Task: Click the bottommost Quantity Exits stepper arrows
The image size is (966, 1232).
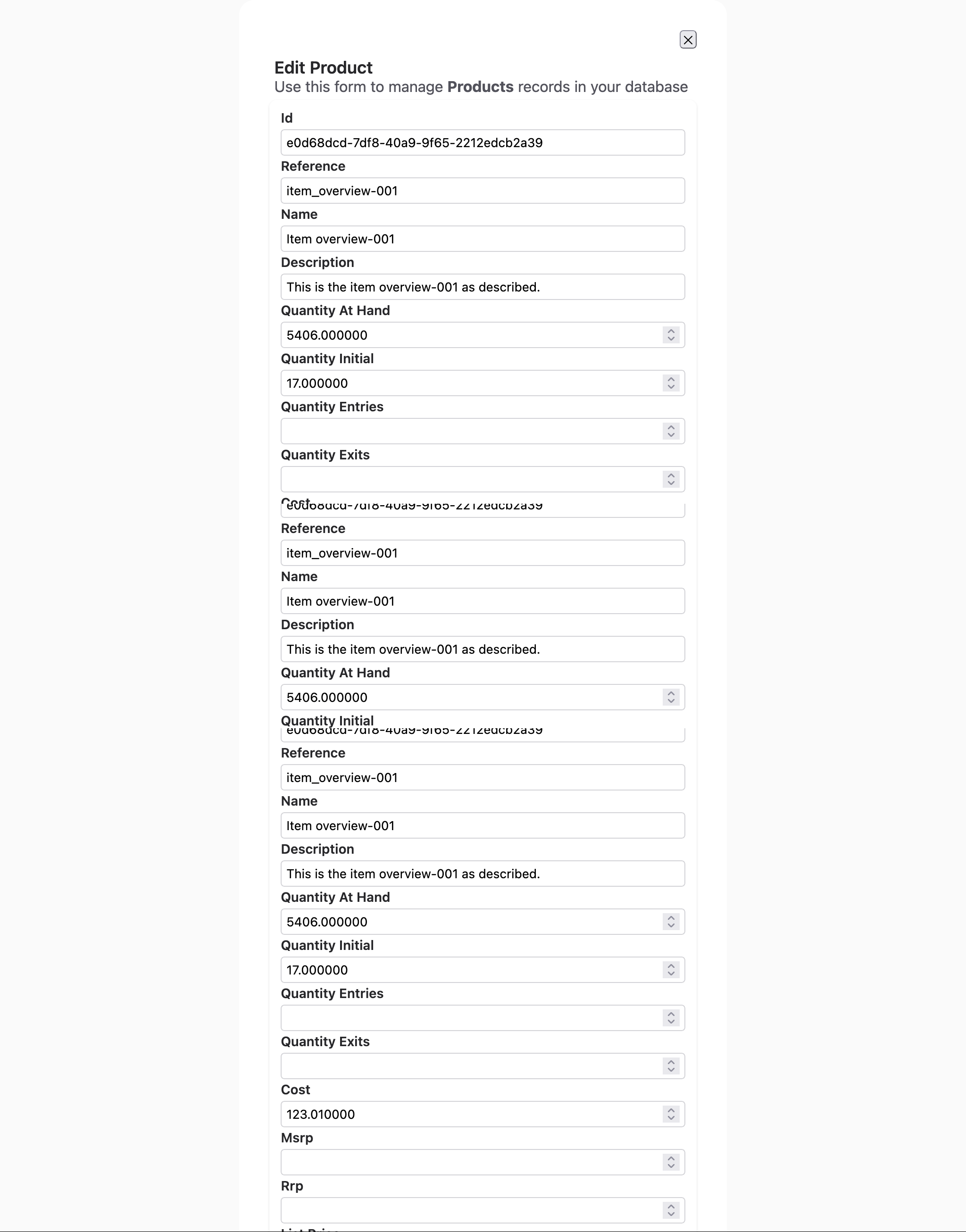Action: (671, 1066)
